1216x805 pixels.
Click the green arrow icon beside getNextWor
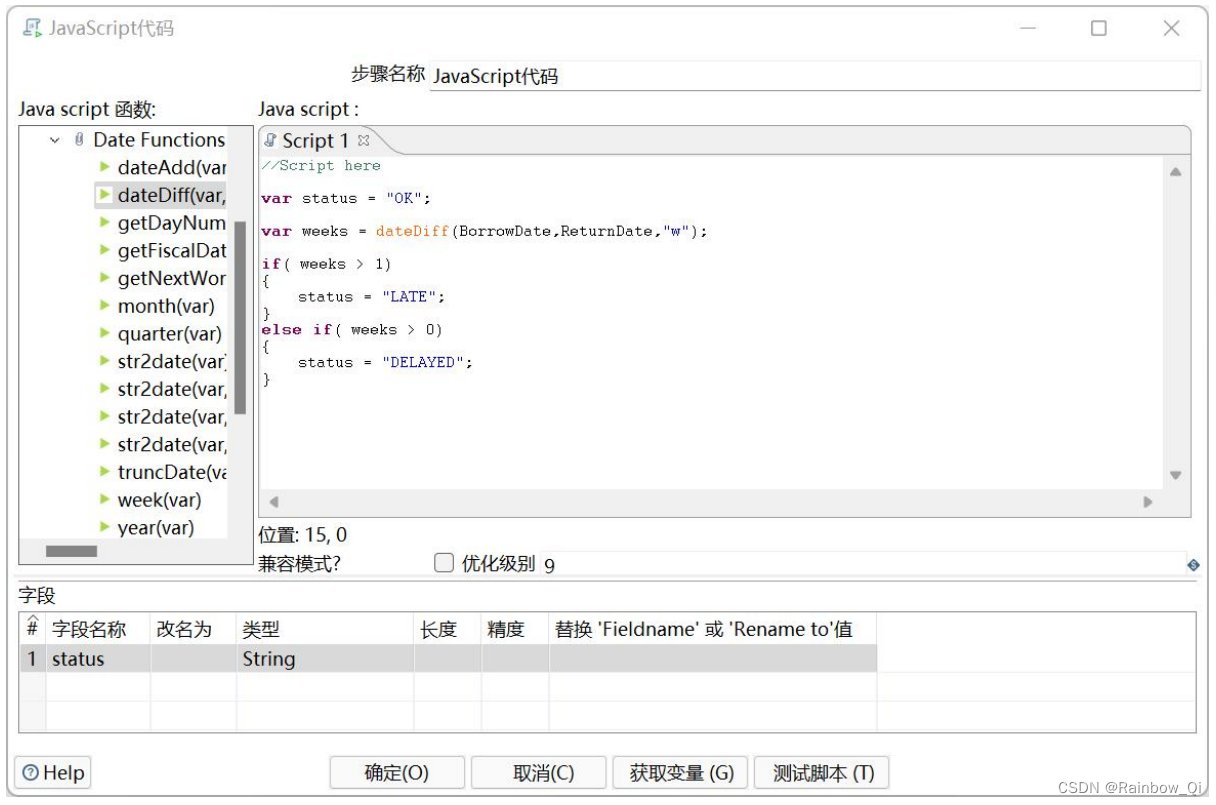point(105,277)
